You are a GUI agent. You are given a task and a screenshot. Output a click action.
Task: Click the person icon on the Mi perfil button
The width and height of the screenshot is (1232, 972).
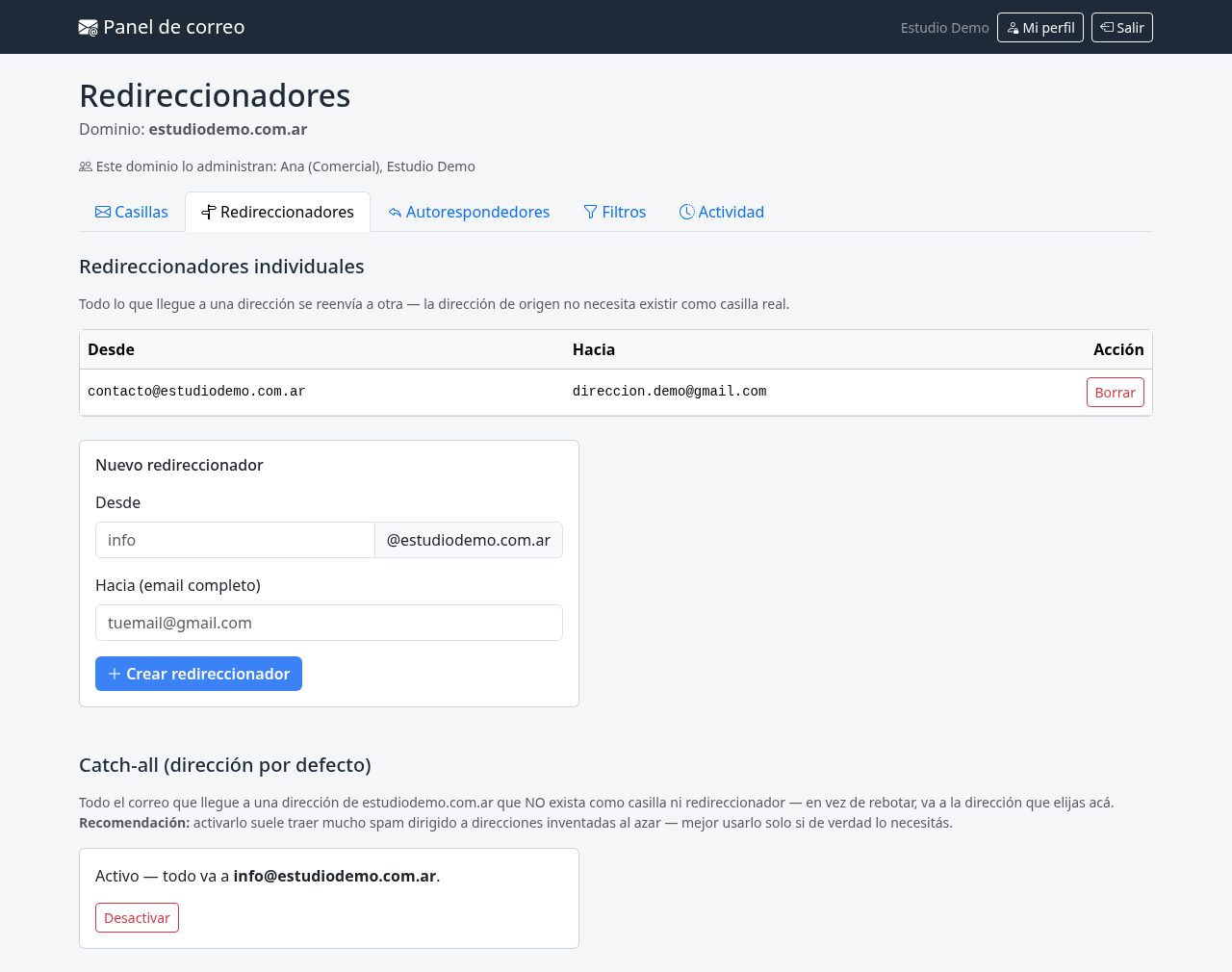[1013, 28]
